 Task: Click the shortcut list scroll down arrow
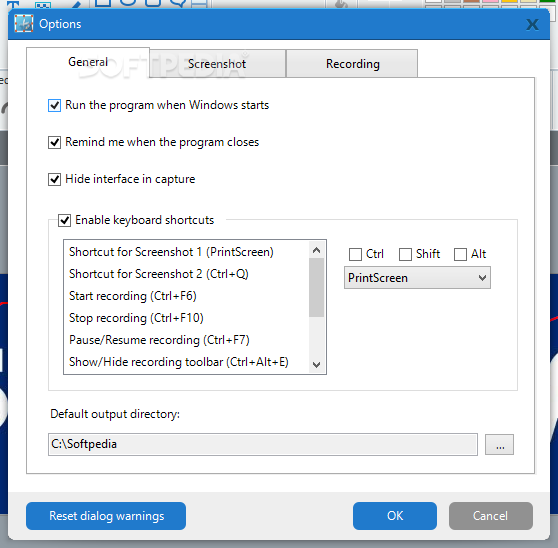(x=316, y=365)
